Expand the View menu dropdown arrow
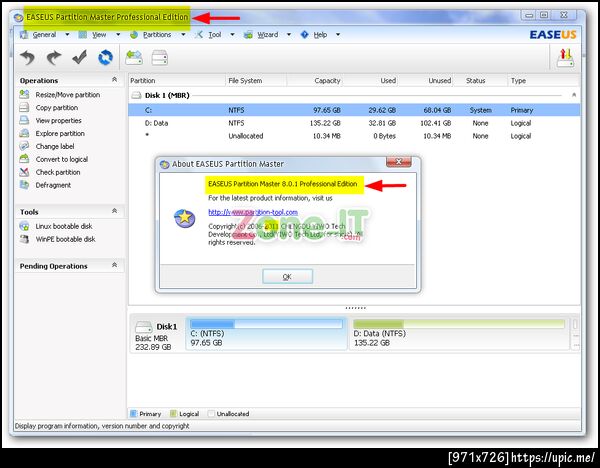This screenshot has height=468, width=600. pos(118,34)
